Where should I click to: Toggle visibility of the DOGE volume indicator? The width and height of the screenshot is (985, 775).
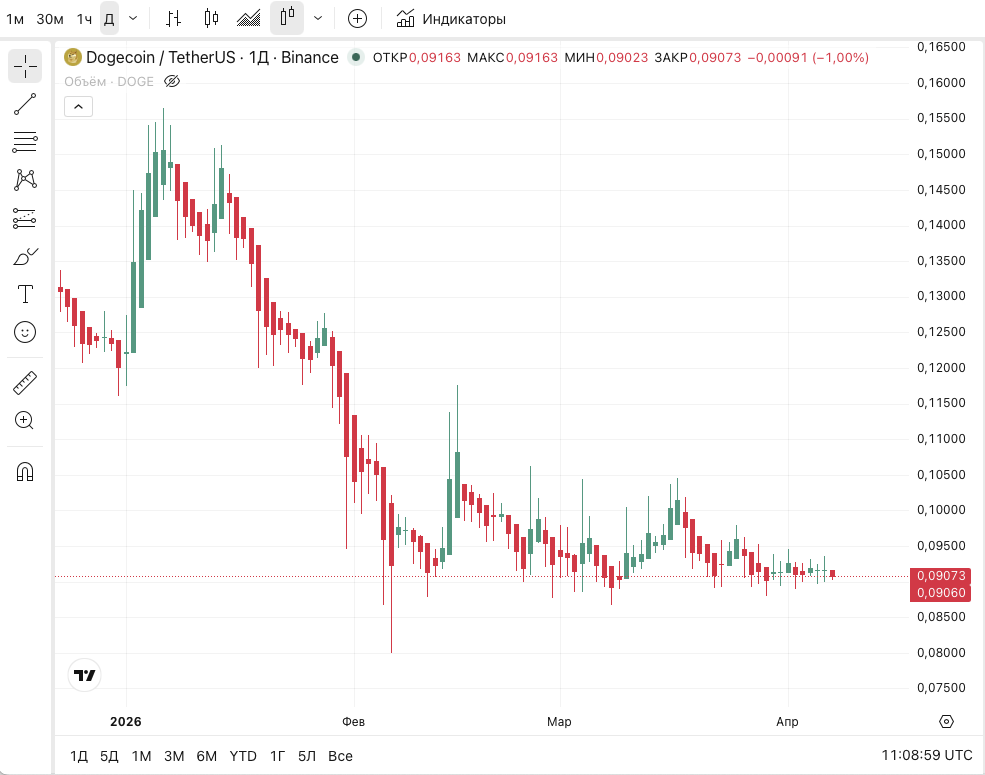(x=171, y=81)
